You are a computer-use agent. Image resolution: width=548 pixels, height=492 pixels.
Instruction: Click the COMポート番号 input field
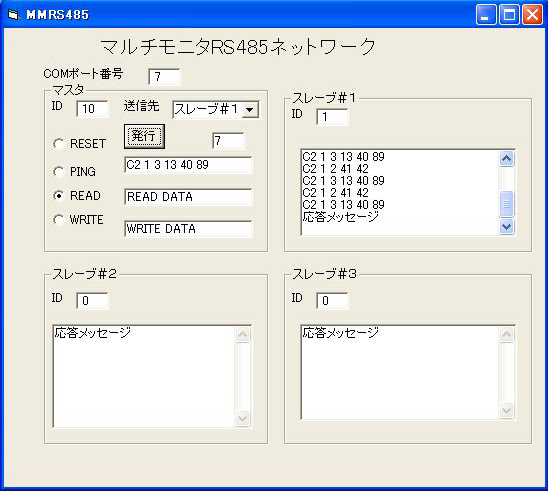tap(164, 77)
